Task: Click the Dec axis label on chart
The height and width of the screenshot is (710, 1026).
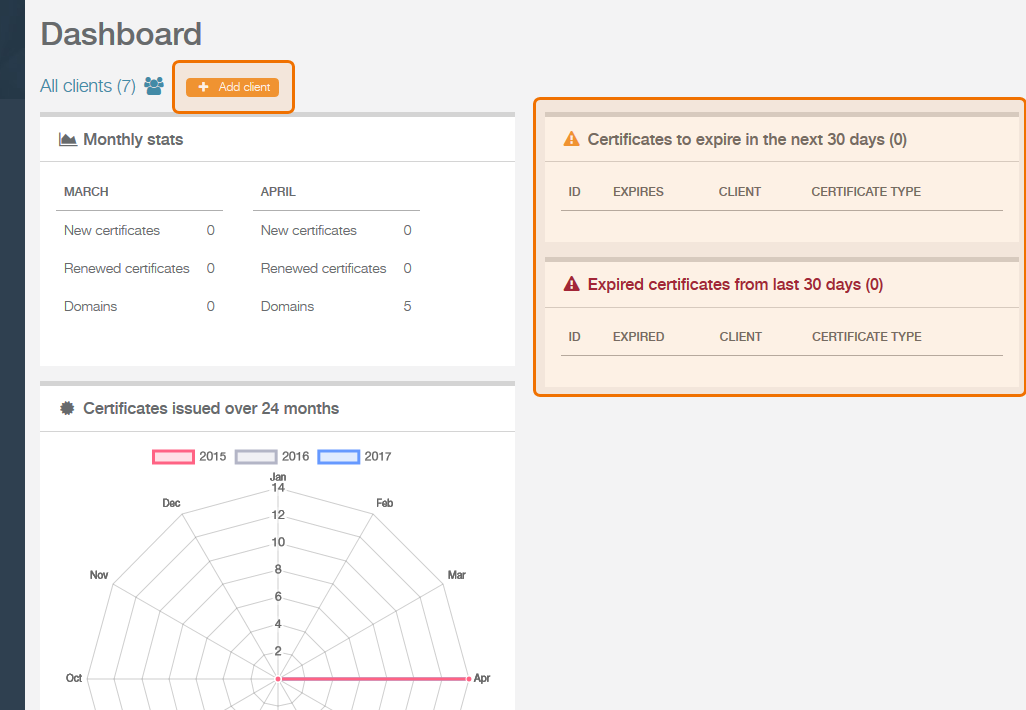Action: tap(171, 503)
